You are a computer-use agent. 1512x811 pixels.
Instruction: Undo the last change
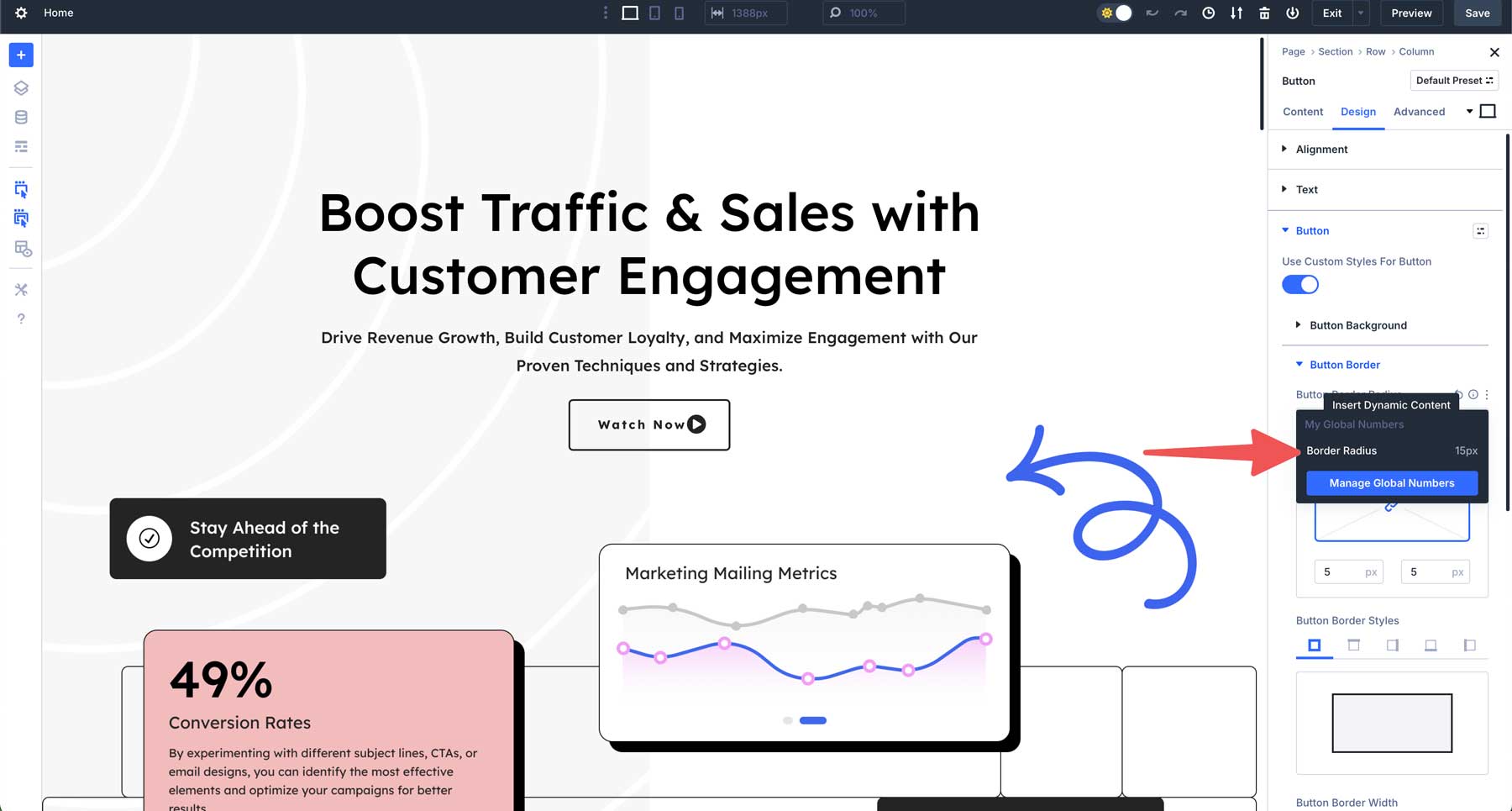(x=1152, y=13)
